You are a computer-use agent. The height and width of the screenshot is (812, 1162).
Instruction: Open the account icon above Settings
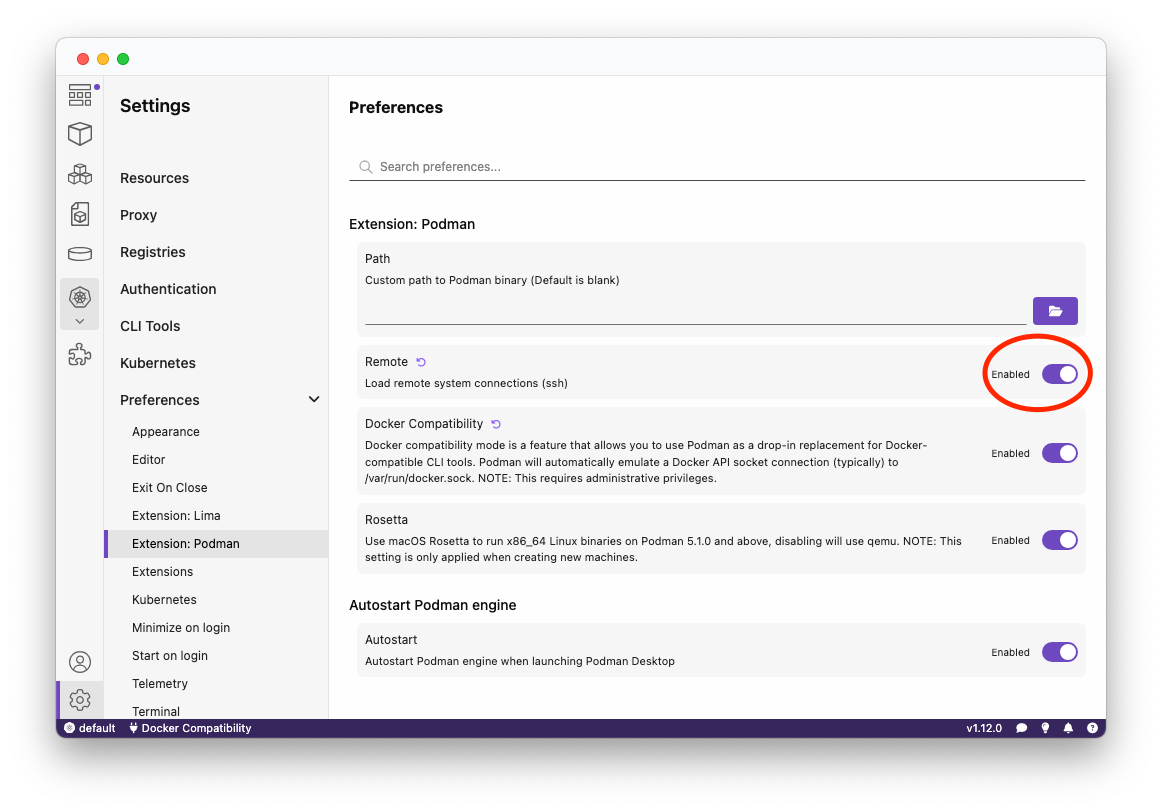coord(80,661)
